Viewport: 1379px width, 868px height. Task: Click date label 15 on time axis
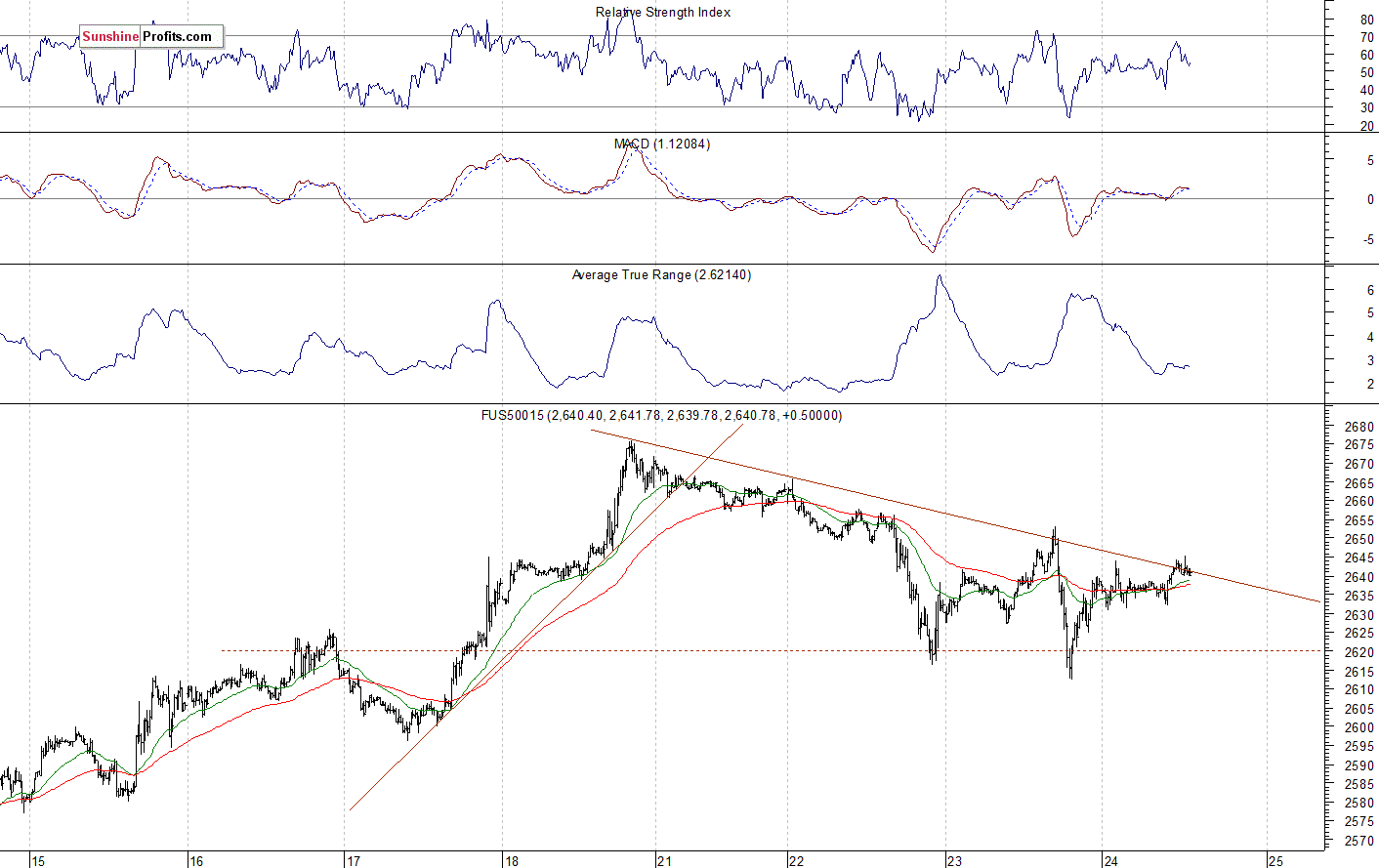[x=38, y=861]
